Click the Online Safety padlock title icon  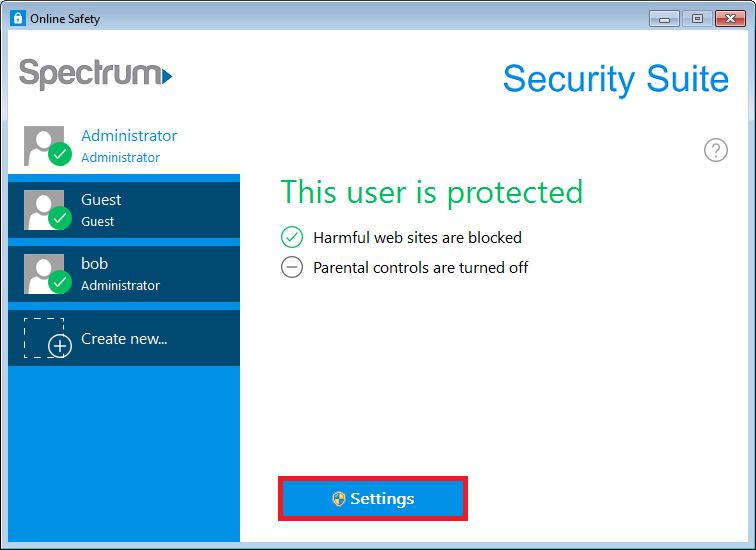tap(18, 18)
